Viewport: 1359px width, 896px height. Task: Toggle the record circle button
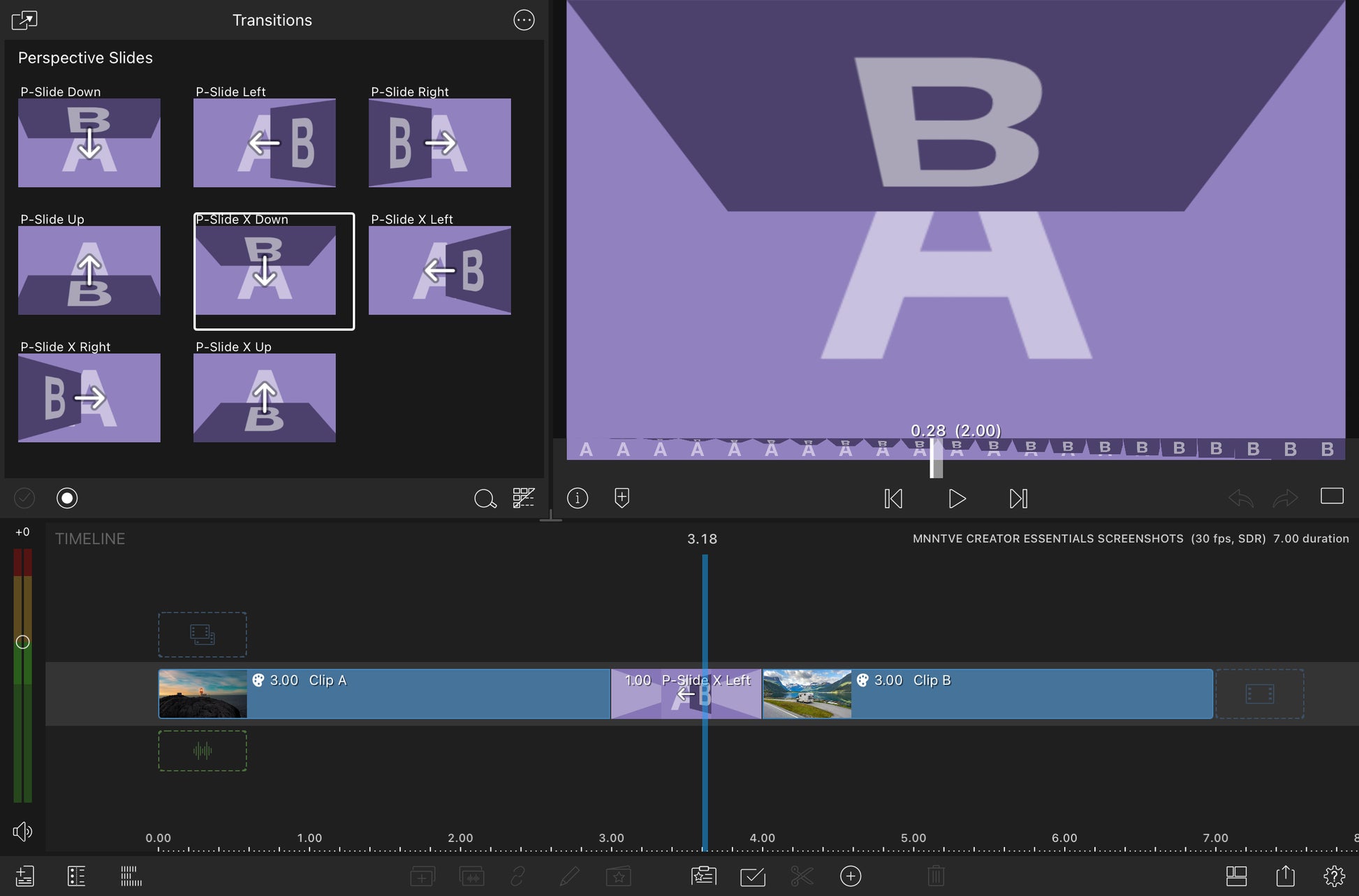(67, 498)
